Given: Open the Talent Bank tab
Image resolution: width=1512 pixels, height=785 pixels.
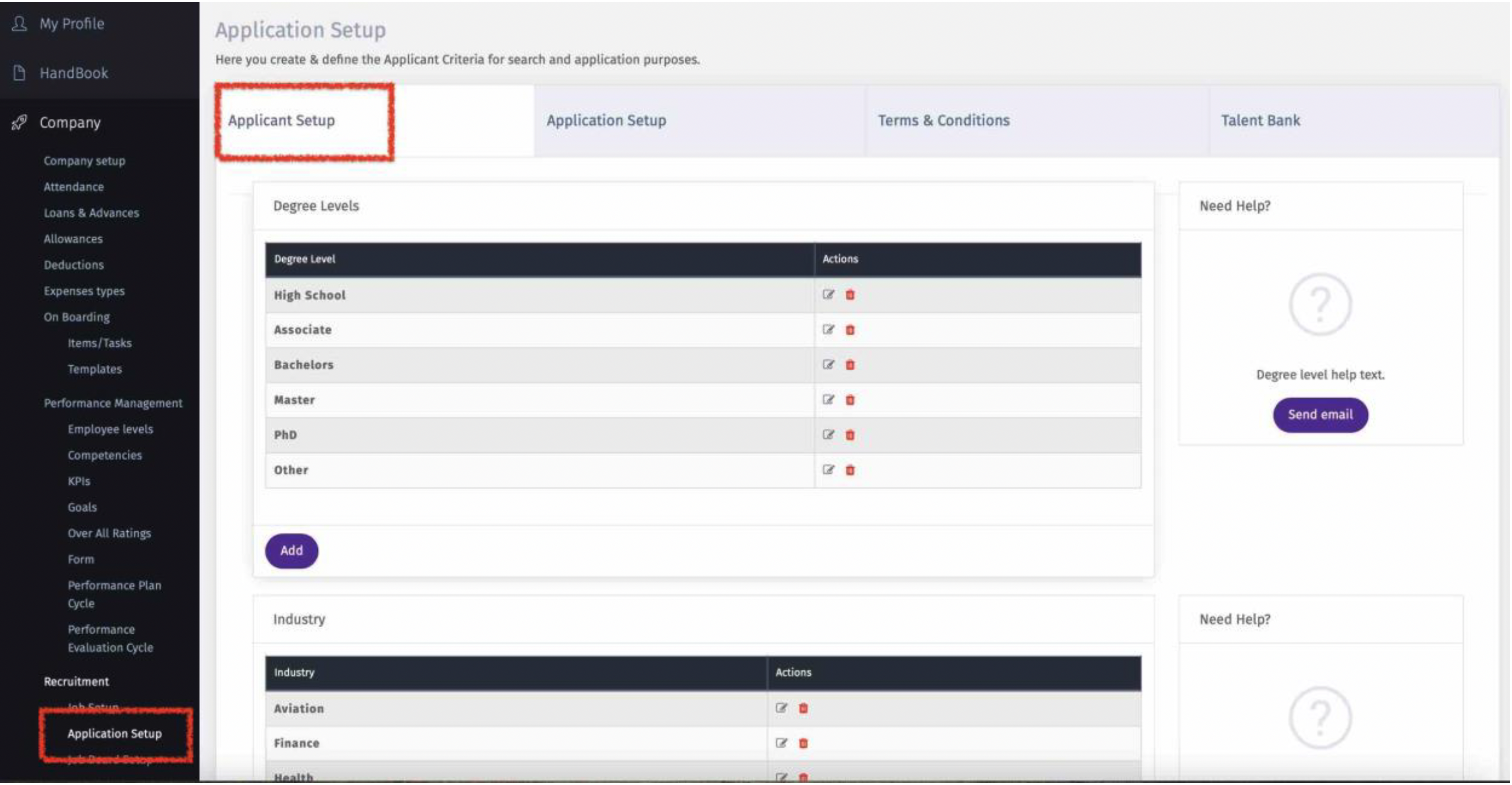Looking at the screenshot, I should [x=1260, y=121].
